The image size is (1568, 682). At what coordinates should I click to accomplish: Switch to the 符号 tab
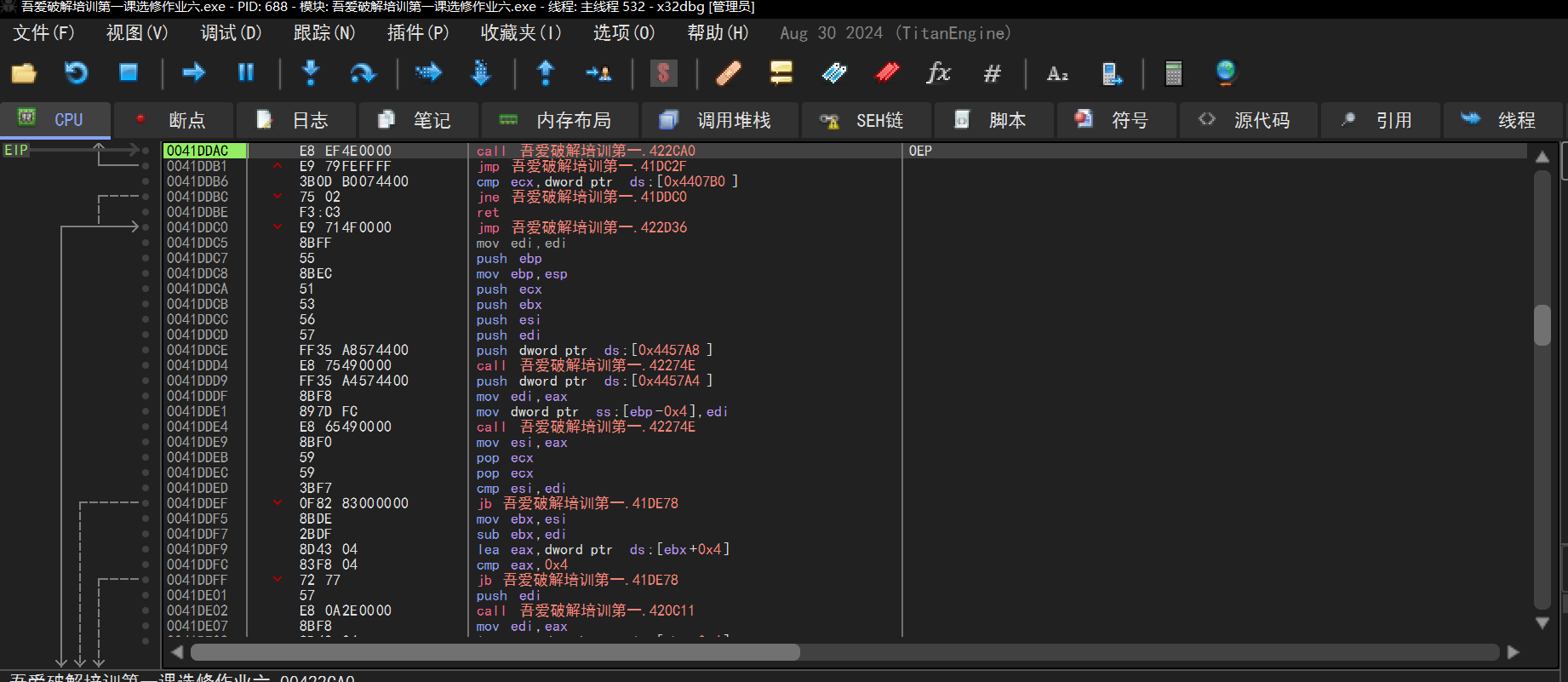(x=1116, y=120)
